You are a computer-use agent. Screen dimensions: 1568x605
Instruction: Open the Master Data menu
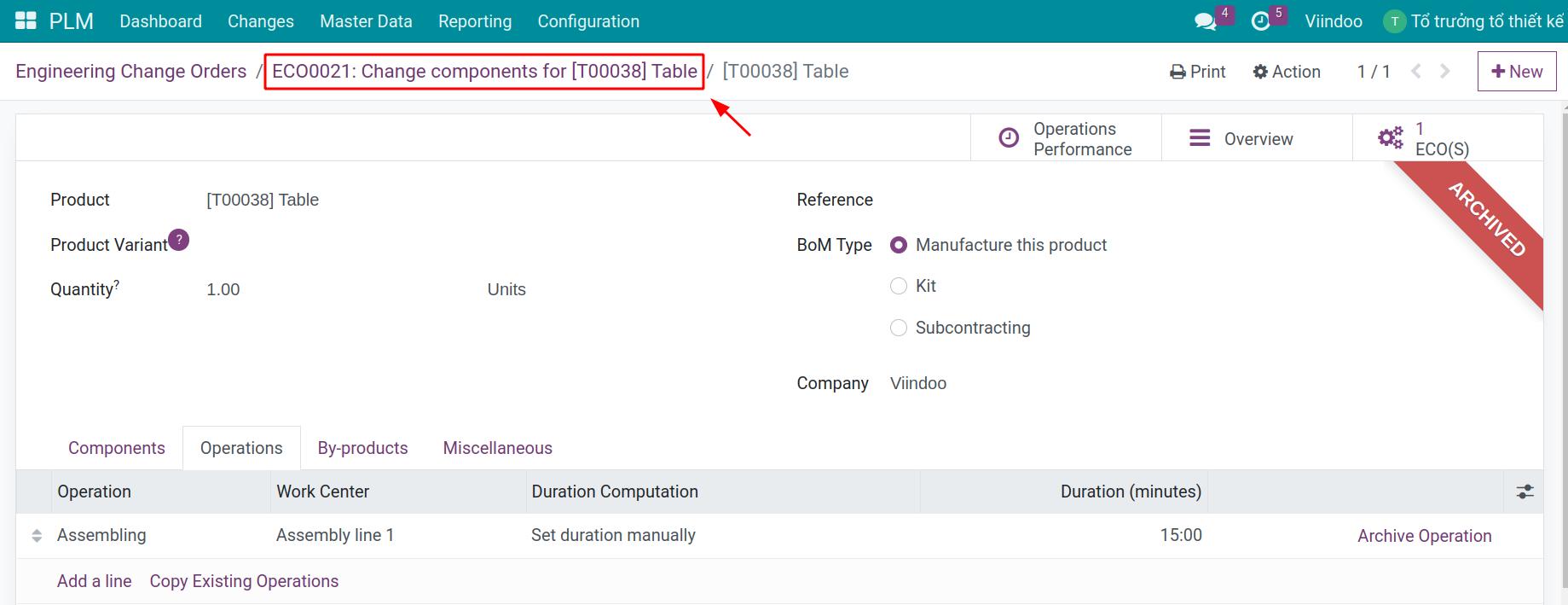[366, 21]
